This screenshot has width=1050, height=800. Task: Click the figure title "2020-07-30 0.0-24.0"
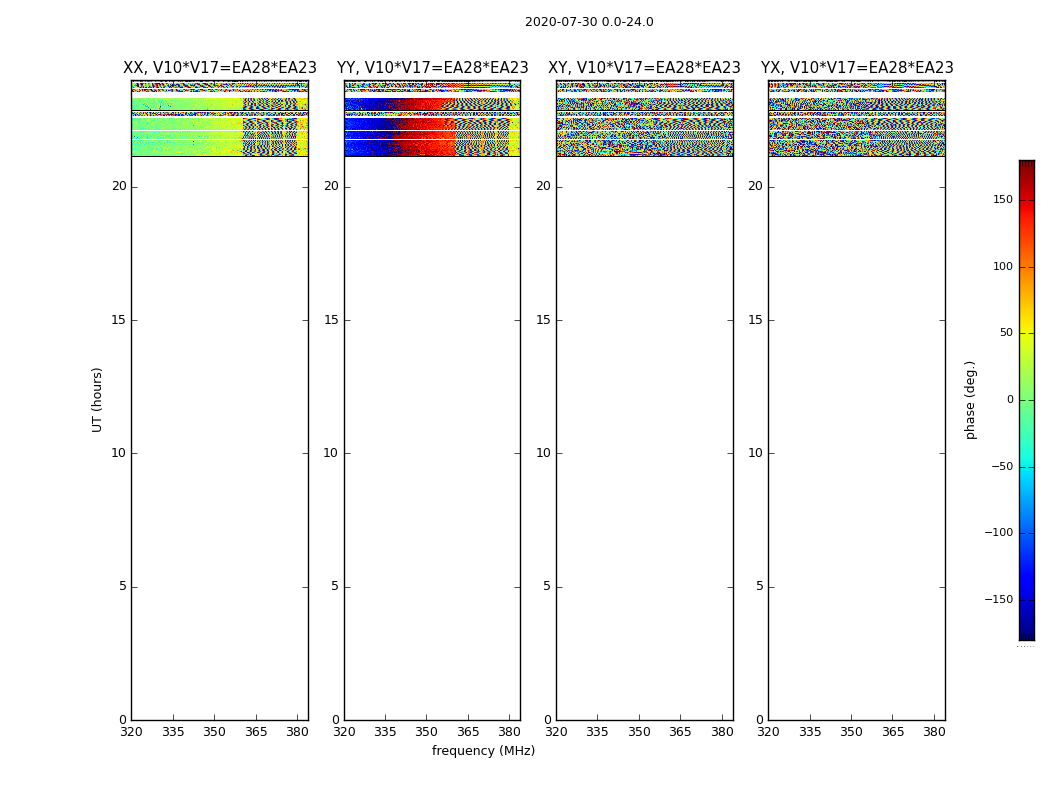(x=589, y=22)
